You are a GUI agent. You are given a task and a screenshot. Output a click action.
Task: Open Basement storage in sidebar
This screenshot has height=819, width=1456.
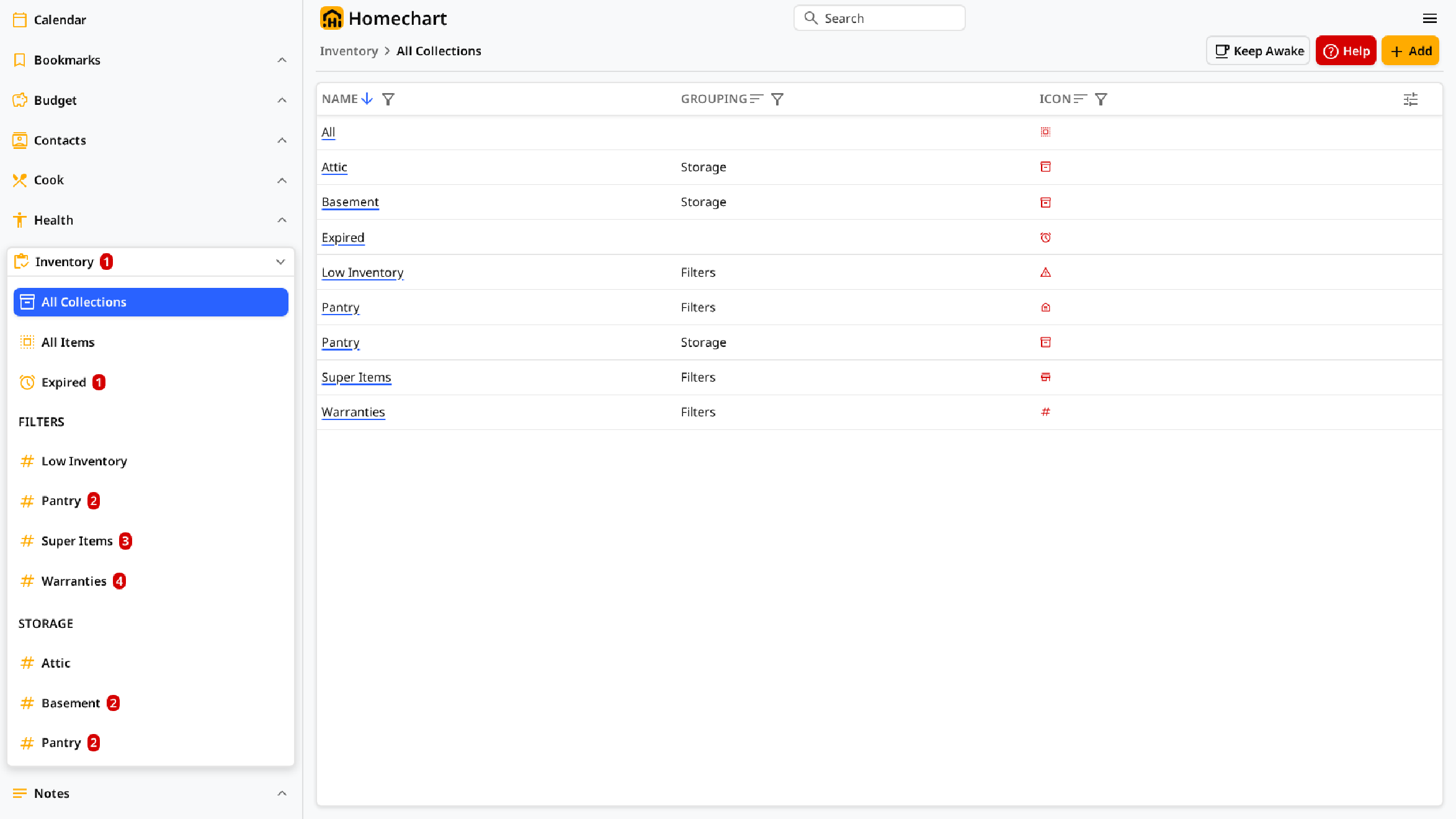151,703
